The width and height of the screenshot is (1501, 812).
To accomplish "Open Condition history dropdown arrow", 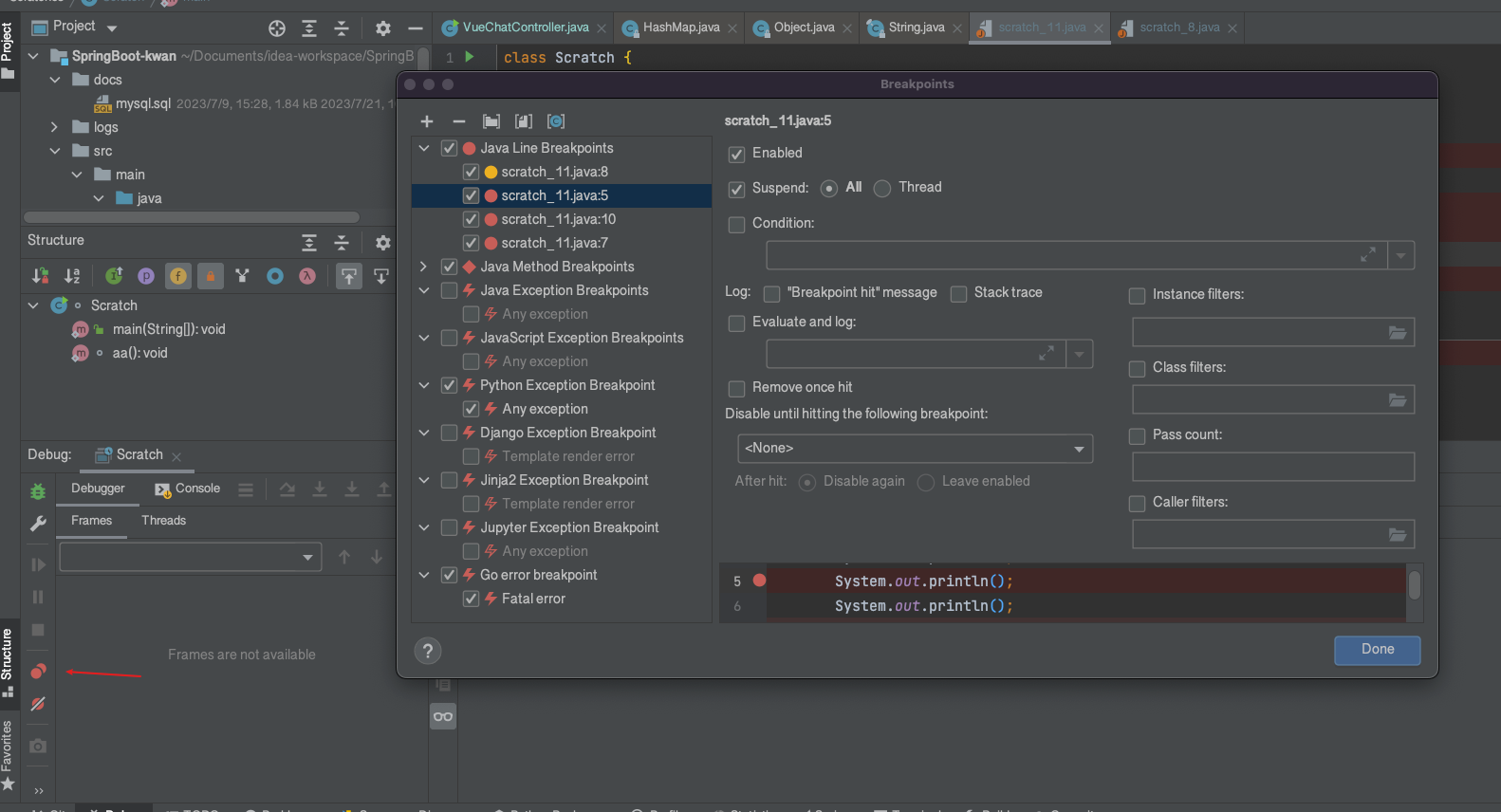I will 1401,255.
